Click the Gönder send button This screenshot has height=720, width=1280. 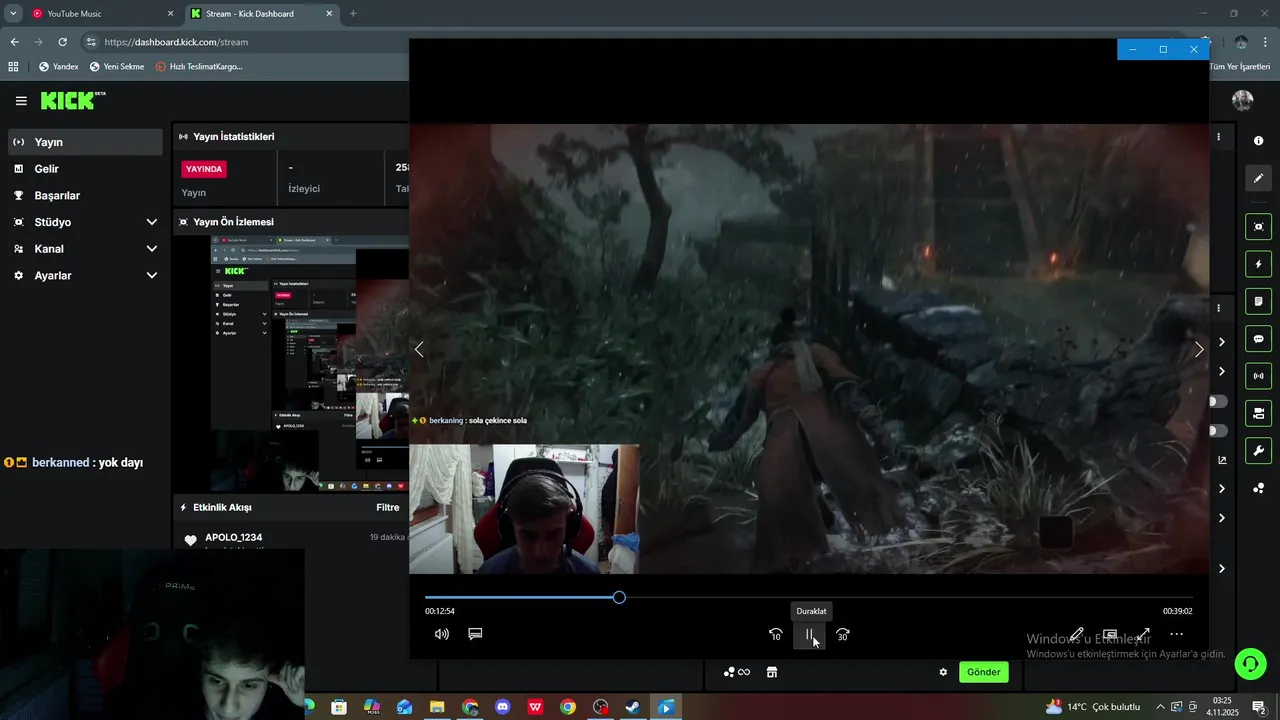tap(983, 672)
